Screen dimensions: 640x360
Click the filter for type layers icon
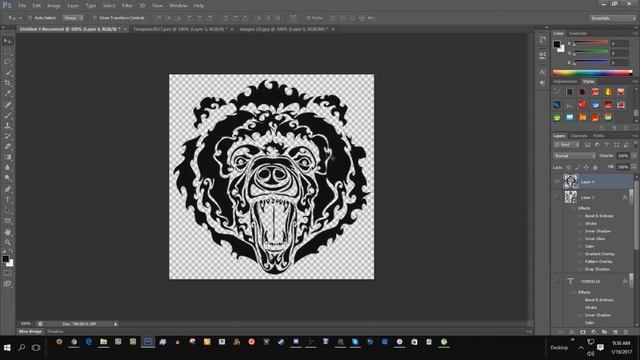[x=607, y=145]
